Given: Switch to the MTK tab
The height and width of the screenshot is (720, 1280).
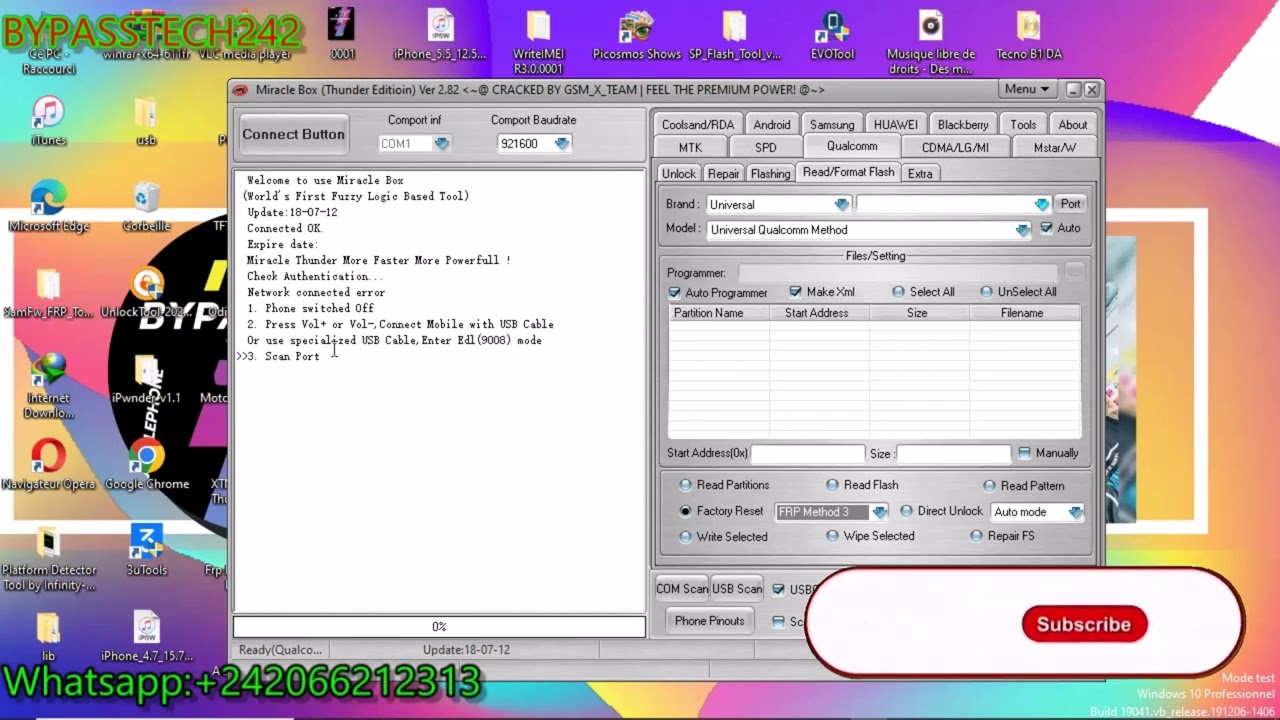Looking at the screenshot, I should (690, 147).
